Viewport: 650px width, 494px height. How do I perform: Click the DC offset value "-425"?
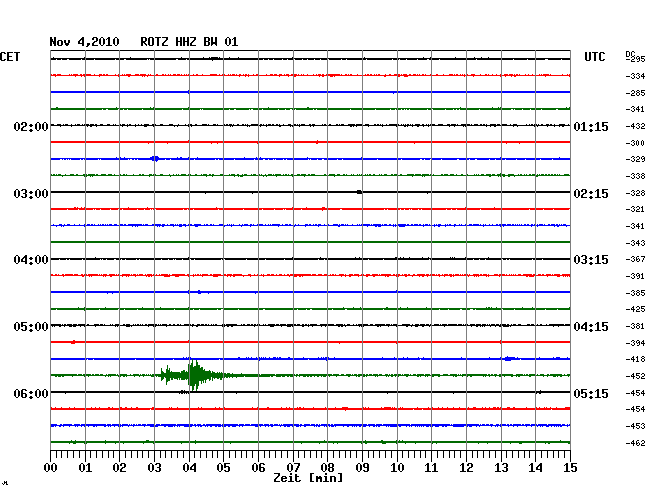(635, 309)
